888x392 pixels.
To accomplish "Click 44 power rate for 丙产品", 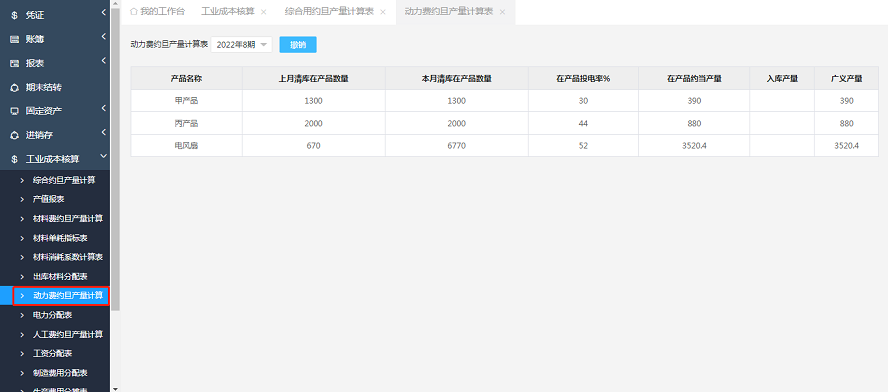I will click(583, 123).
